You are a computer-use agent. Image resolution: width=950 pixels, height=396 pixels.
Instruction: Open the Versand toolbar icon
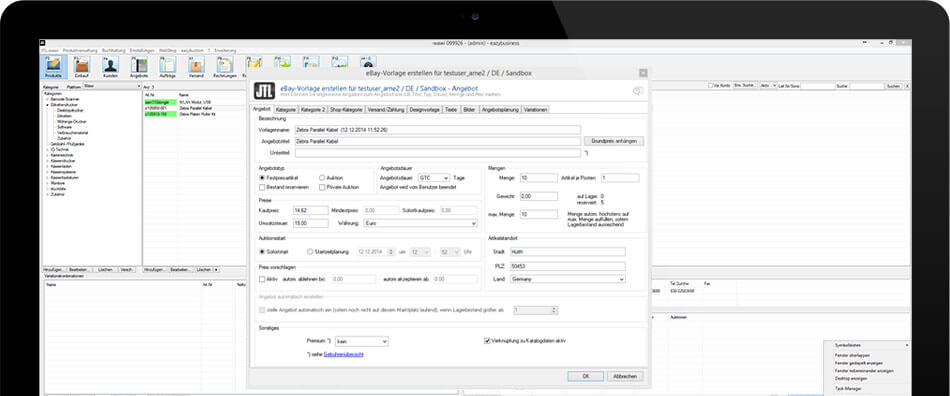click(x=196, y=67)
